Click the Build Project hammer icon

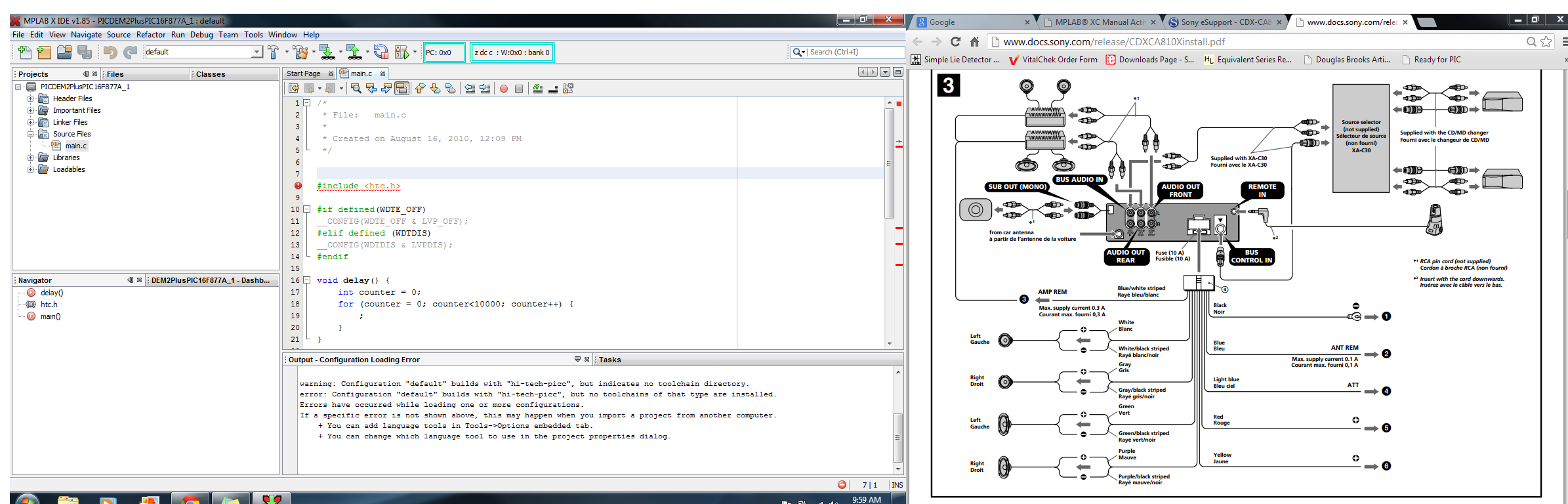tap(273, 52)
